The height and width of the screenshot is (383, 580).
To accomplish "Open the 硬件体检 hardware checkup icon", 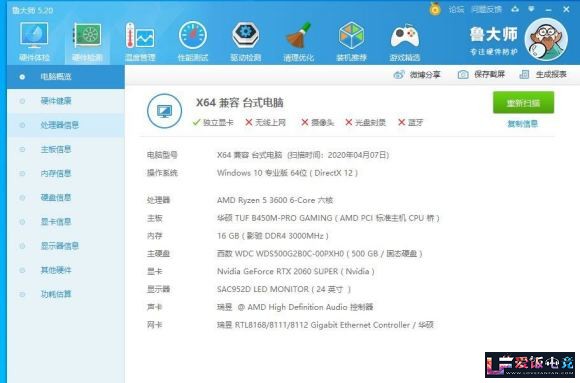I will (34, 41).
